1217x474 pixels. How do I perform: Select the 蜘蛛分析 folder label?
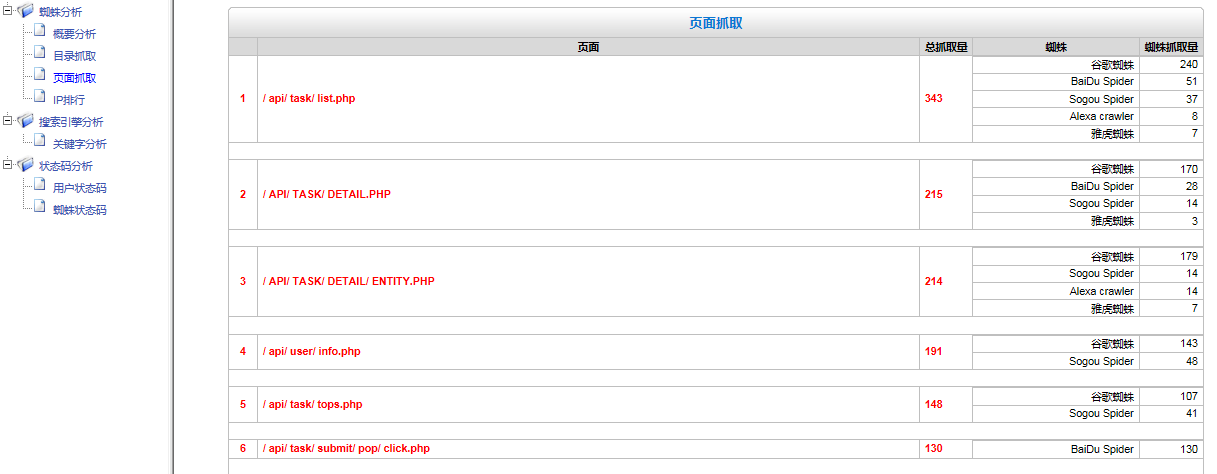pyautogui.click(x=60, y=12)
